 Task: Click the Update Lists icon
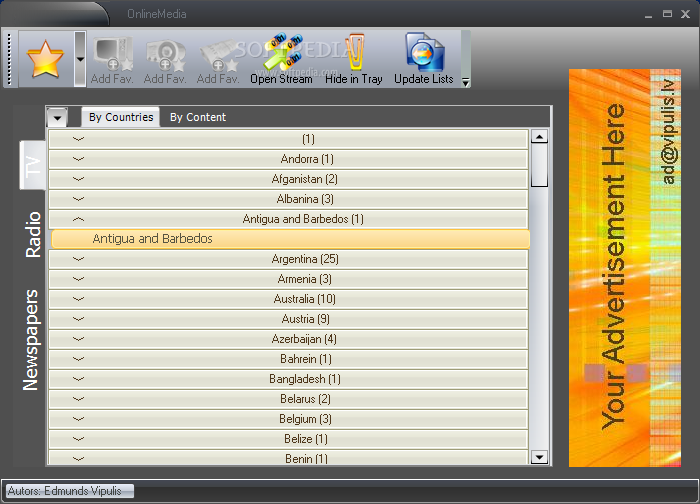(x=424, y=59)
